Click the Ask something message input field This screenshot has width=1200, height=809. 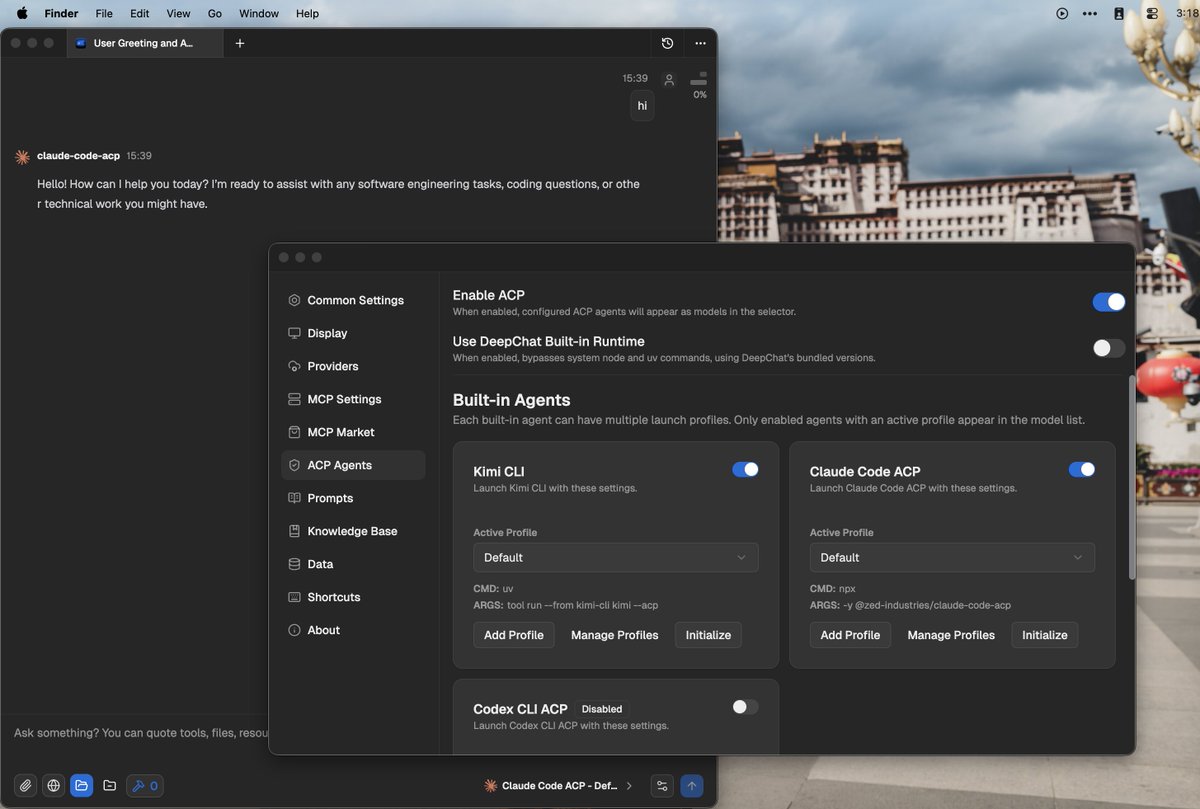[x=140, y=733]
